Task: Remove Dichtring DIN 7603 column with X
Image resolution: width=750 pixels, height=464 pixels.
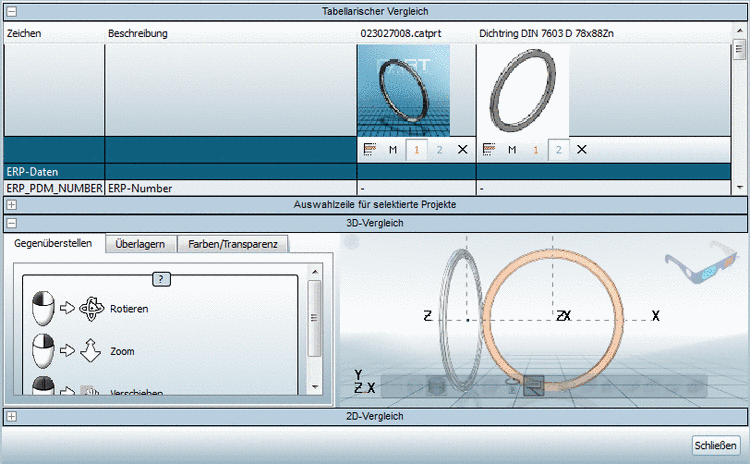Action: (582, 150)
